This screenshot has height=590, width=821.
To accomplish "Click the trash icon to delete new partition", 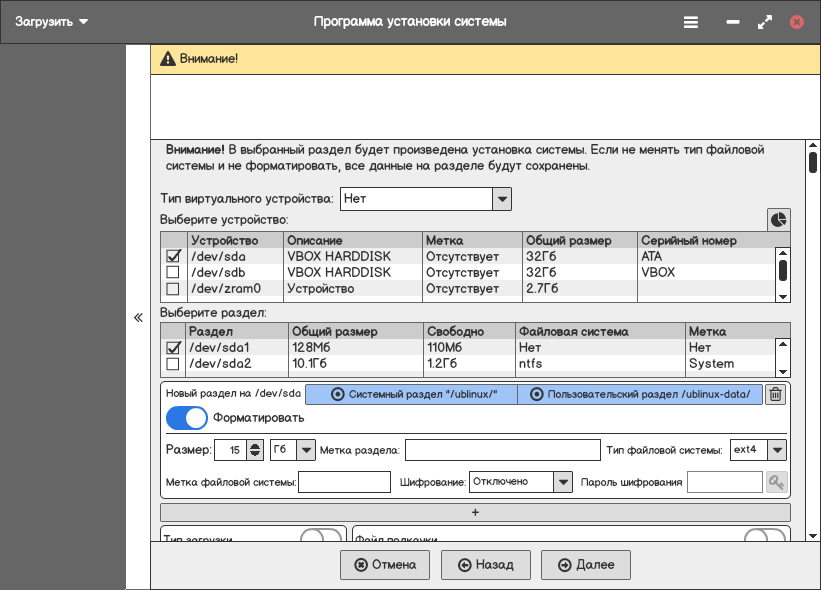I will click(x=775, y=395).
